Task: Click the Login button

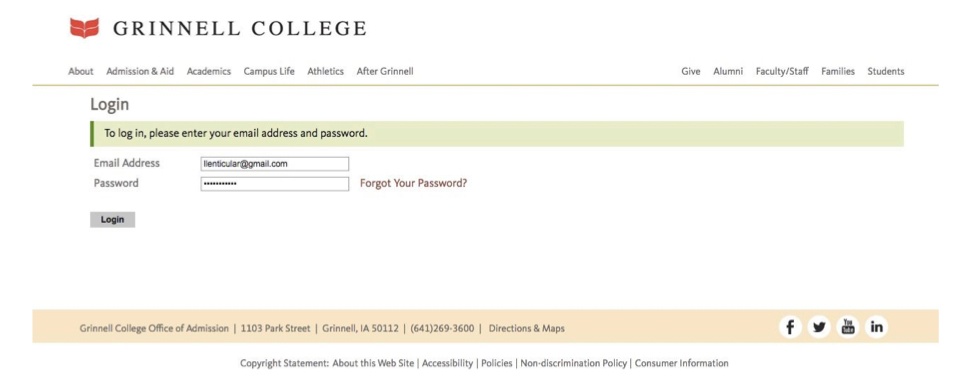Action: pos(113,220)
